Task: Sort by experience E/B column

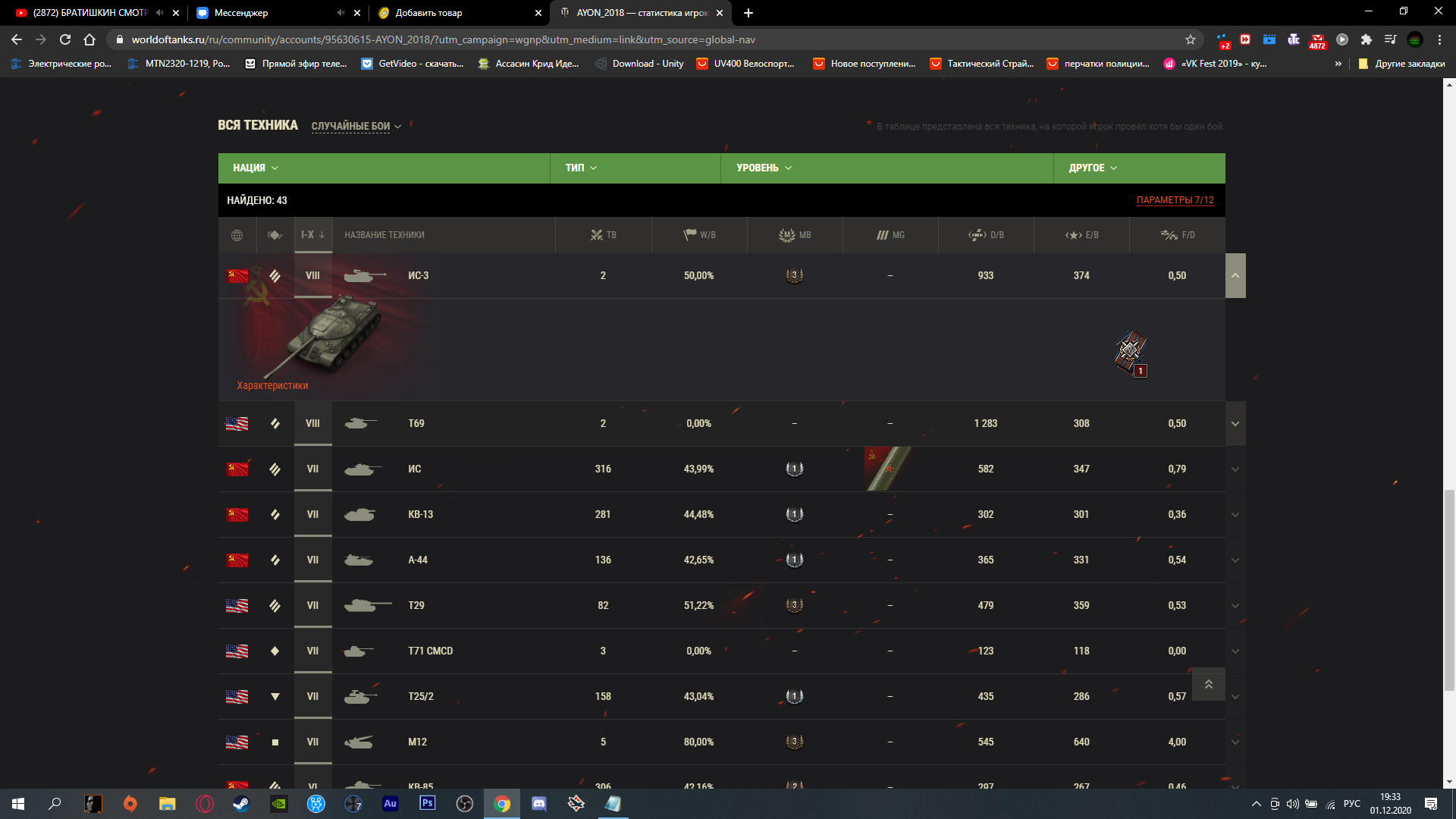Action: [1081, 235]
